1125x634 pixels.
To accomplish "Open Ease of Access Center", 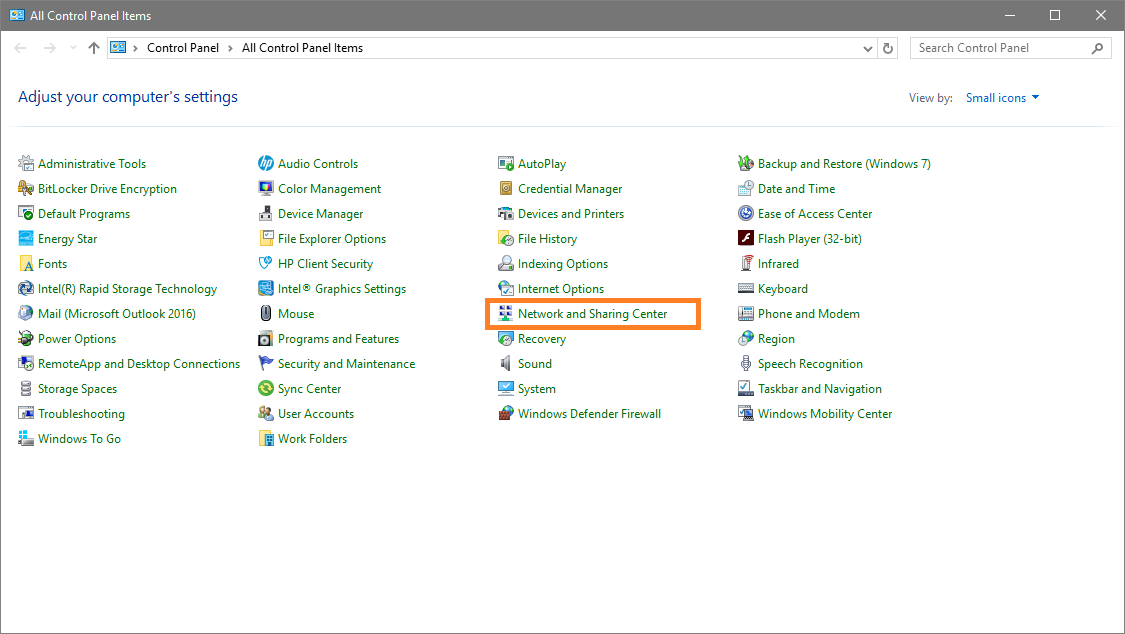I will (815, 214).
